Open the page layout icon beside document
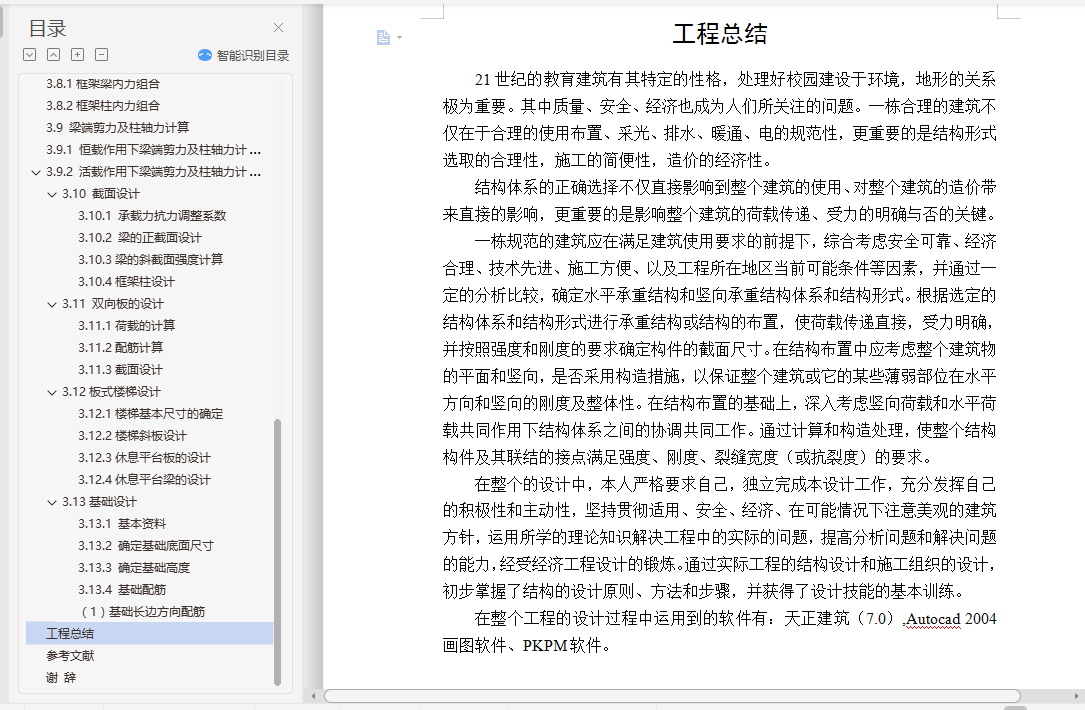The width and height of the screenshot is (1085, 710). tap(383, 37)
